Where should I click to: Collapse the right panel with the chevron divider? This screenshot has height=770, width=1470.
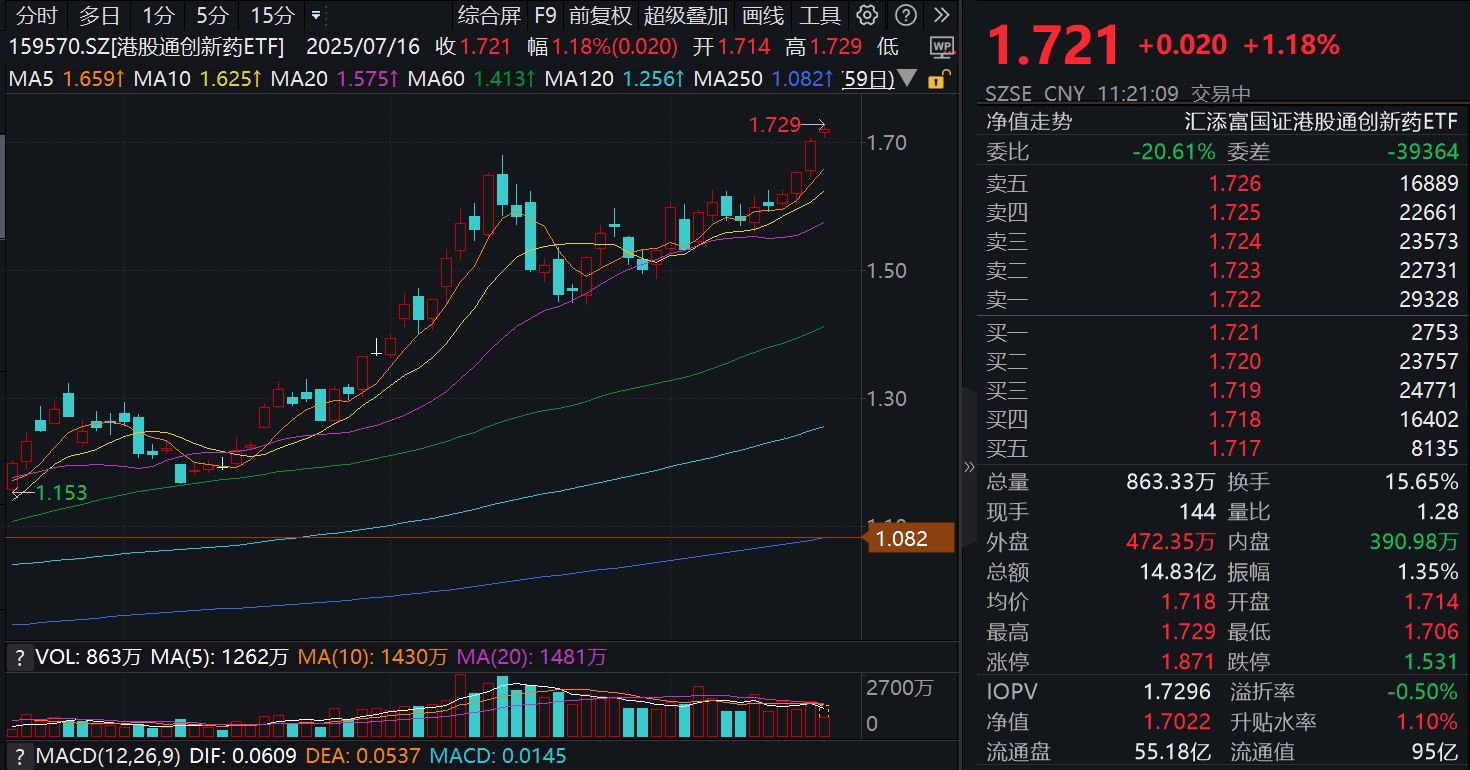[x=968, y=466]
